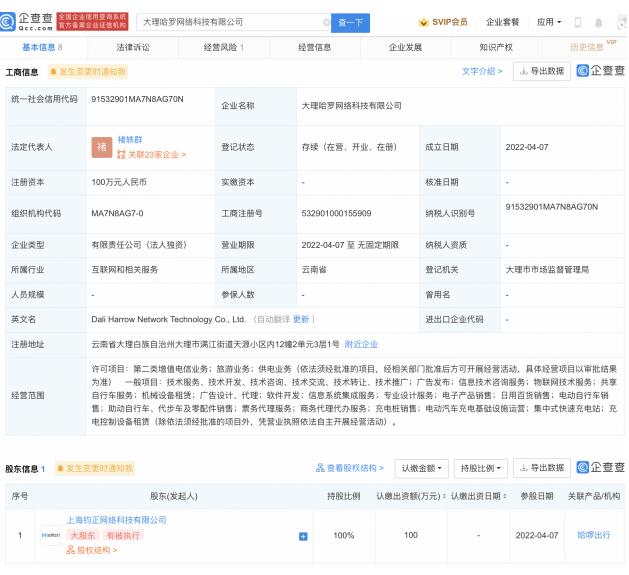The image size is (629, 575).
Task: Open 认缴金额 dropdown filter
Action: [x=421, y=468]
